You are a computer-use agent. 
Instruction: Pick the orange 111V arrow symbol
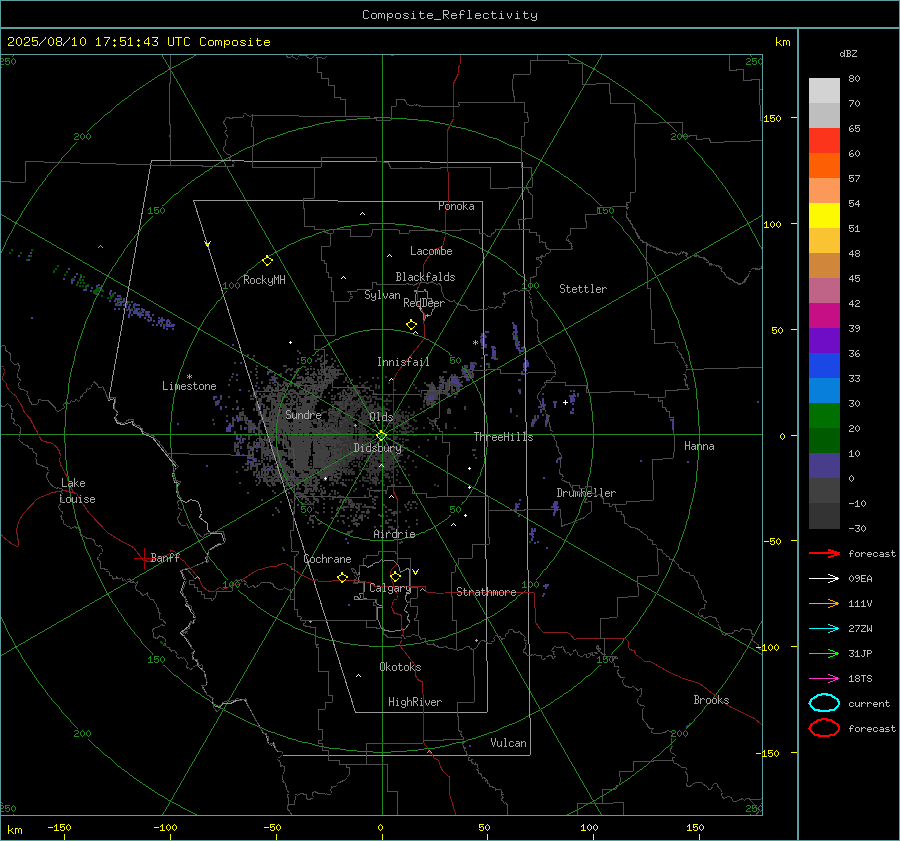click(824, 603)
